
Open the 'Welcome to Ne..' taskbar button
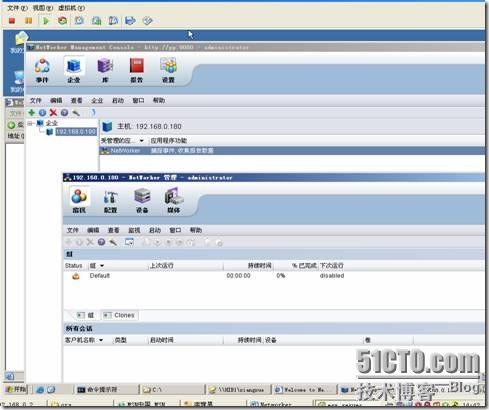pos(304,389)
